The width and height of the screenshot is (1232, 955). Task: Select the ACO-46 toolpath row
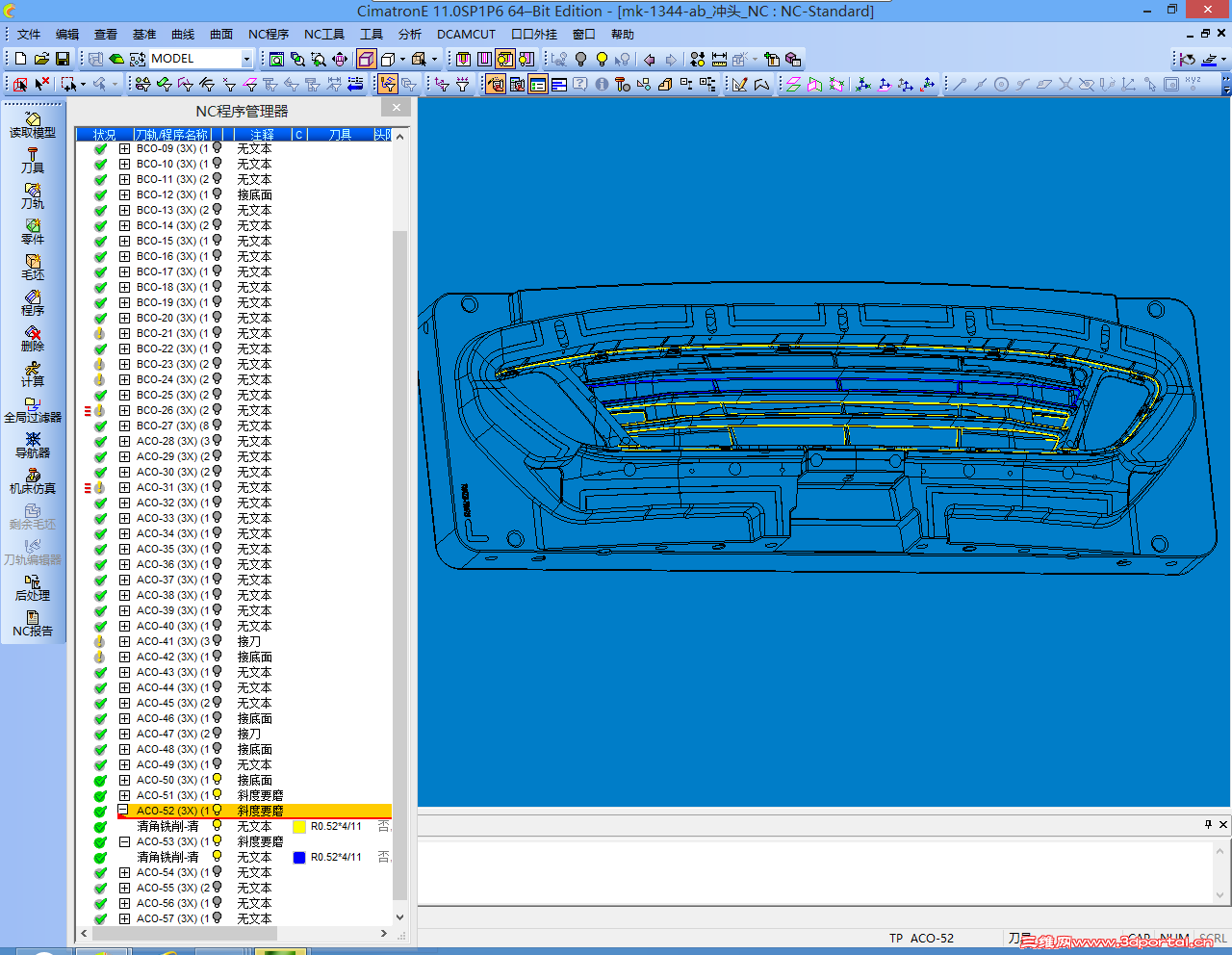tap(234, 718)
